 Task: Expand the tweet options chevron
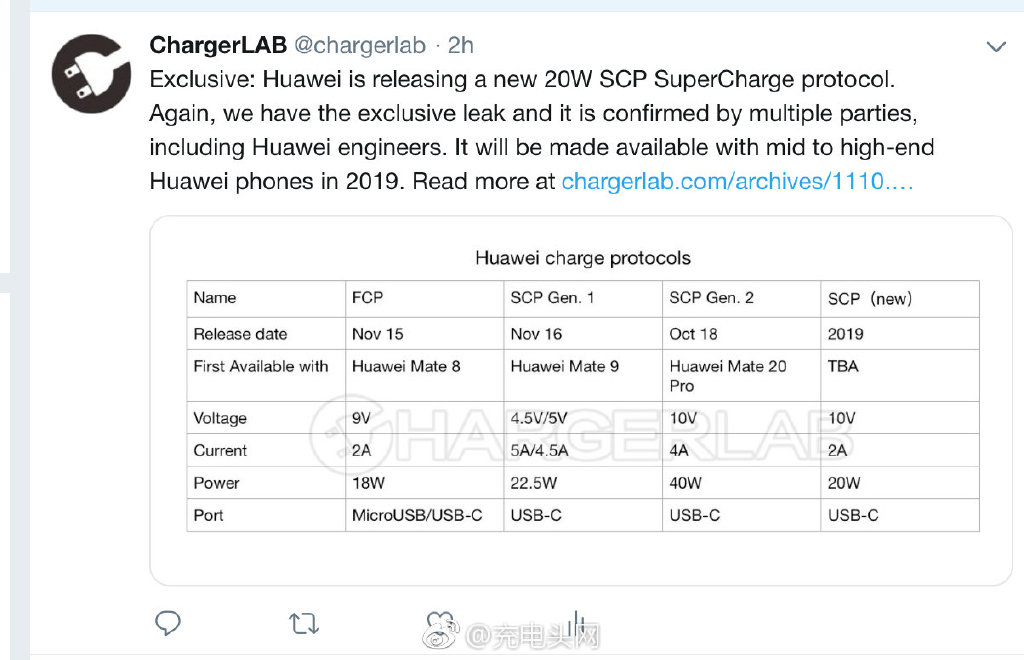[996, 47]
